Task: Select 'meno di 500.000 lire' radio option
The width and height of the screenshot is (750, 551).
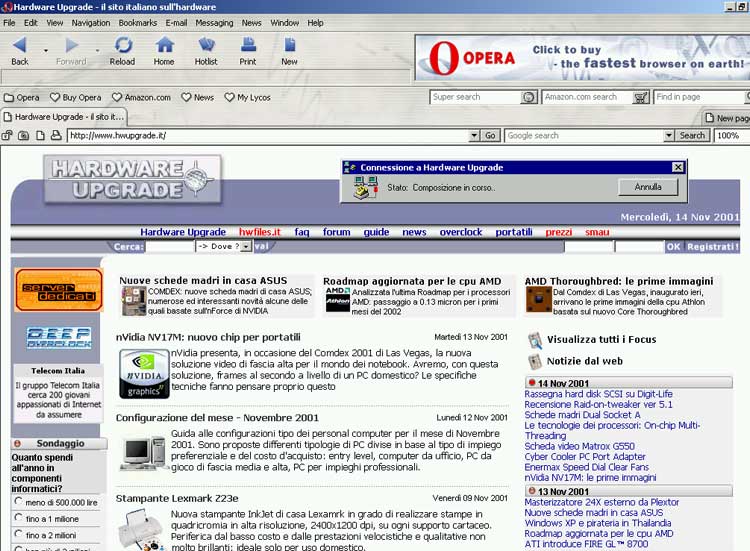Action: [19, 502]
